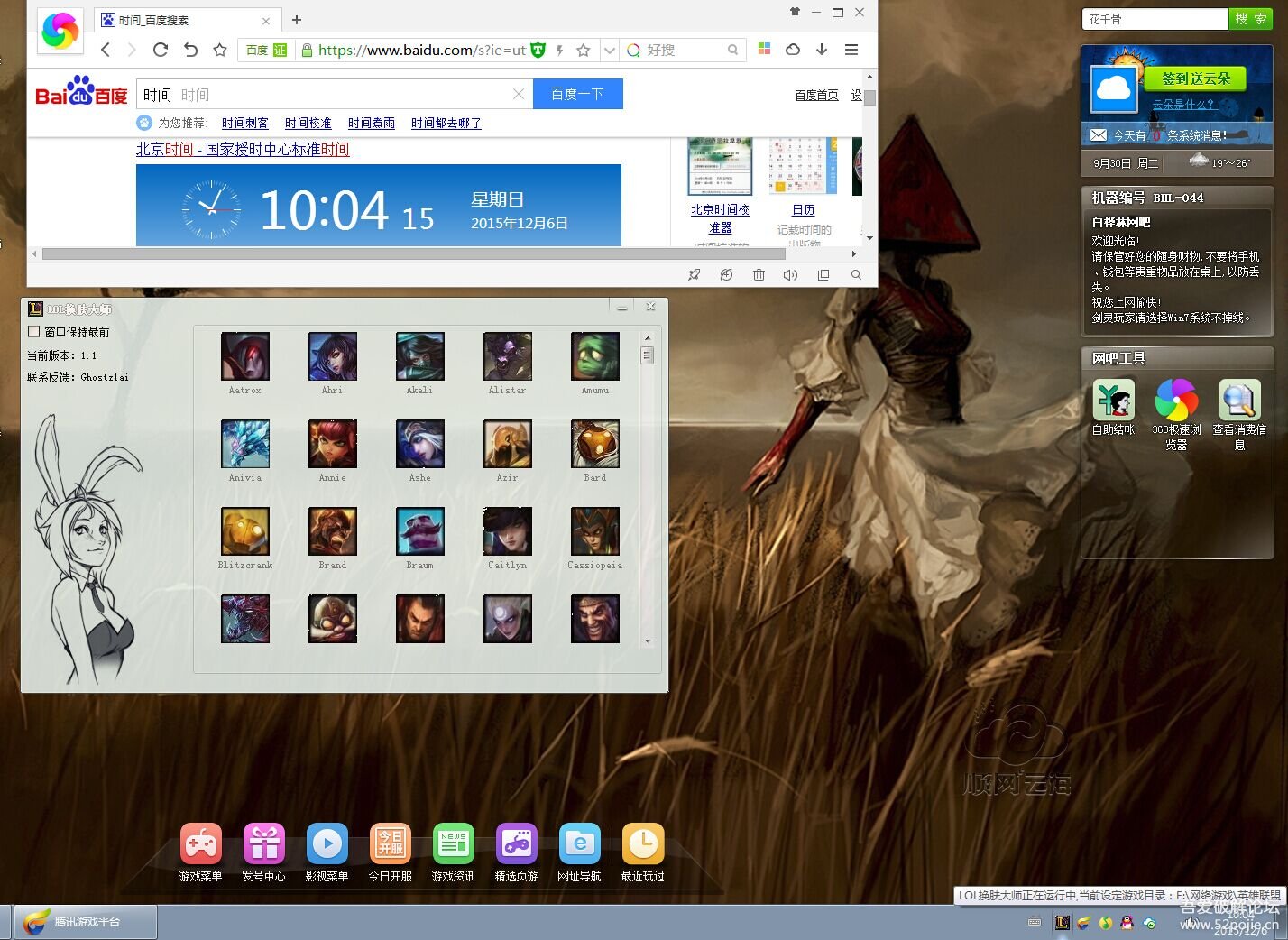This screenshot has height=940, width=1288.
Task: Click the LOL换肤大师 tray icon
Action: pyautogui.click(x=1063, y=922)
